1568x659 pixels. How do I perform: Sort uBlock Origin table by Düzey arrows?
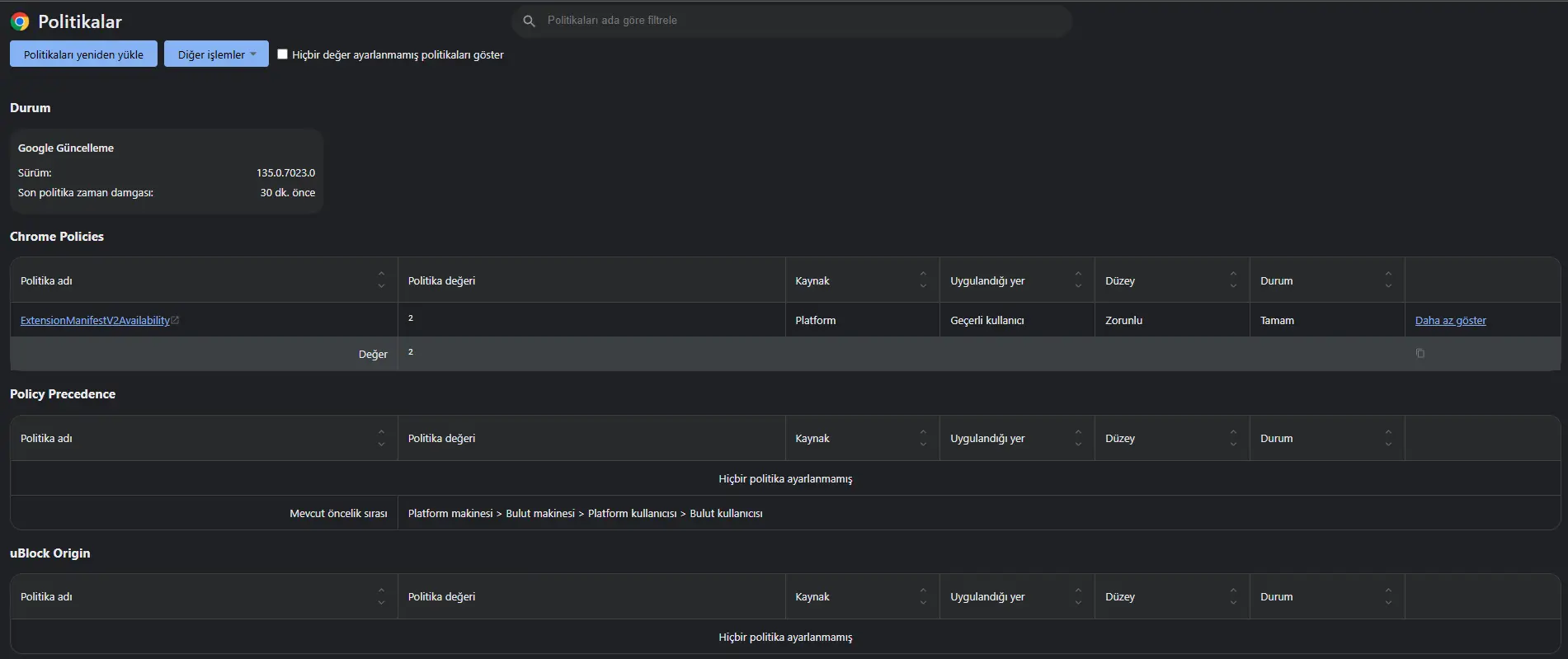pyautogui.click(x=1233, y=596)
